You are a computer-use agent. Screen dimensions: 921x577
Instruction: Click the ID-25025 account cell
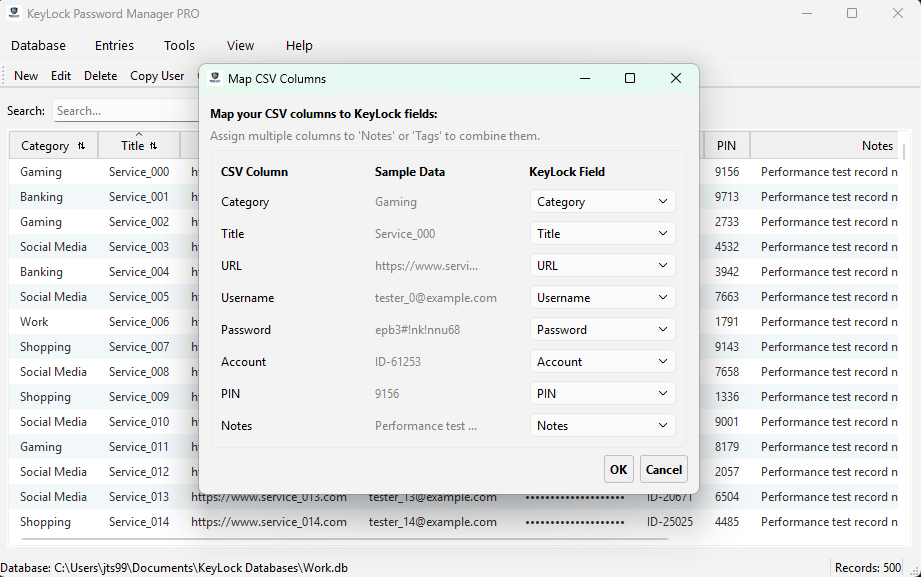click(670, 522)
